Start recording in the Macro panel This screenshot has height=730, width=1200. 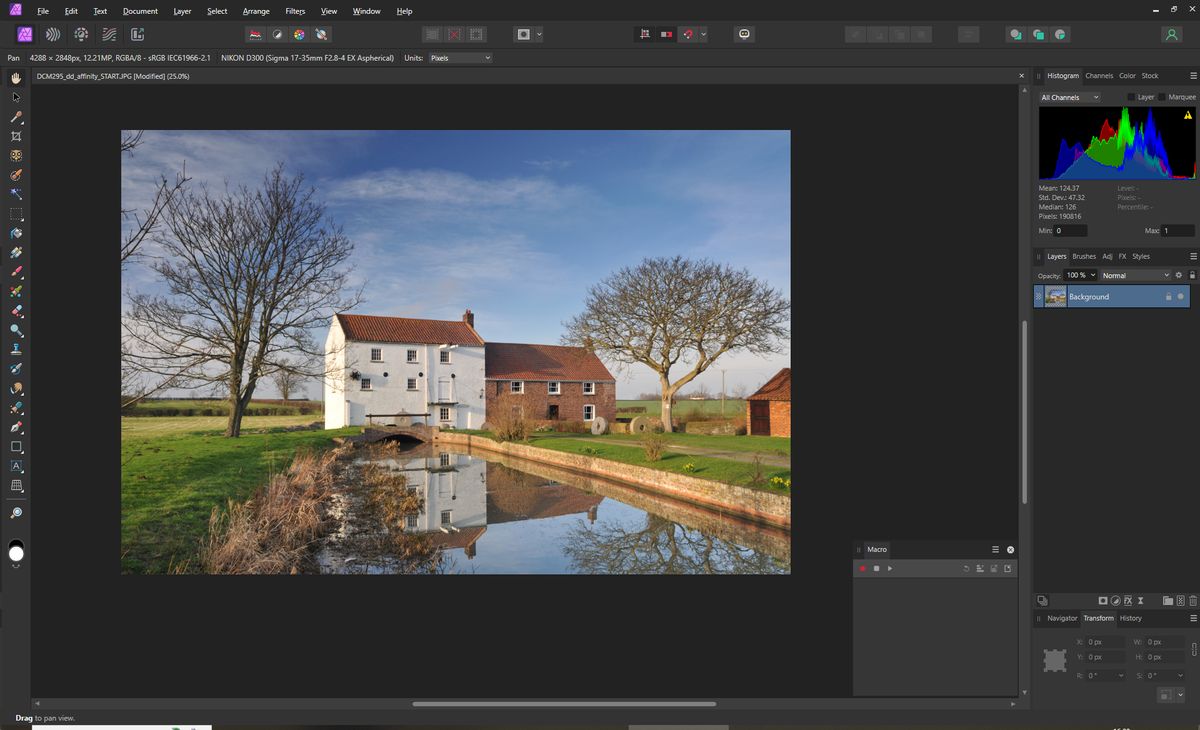[862, 568]
